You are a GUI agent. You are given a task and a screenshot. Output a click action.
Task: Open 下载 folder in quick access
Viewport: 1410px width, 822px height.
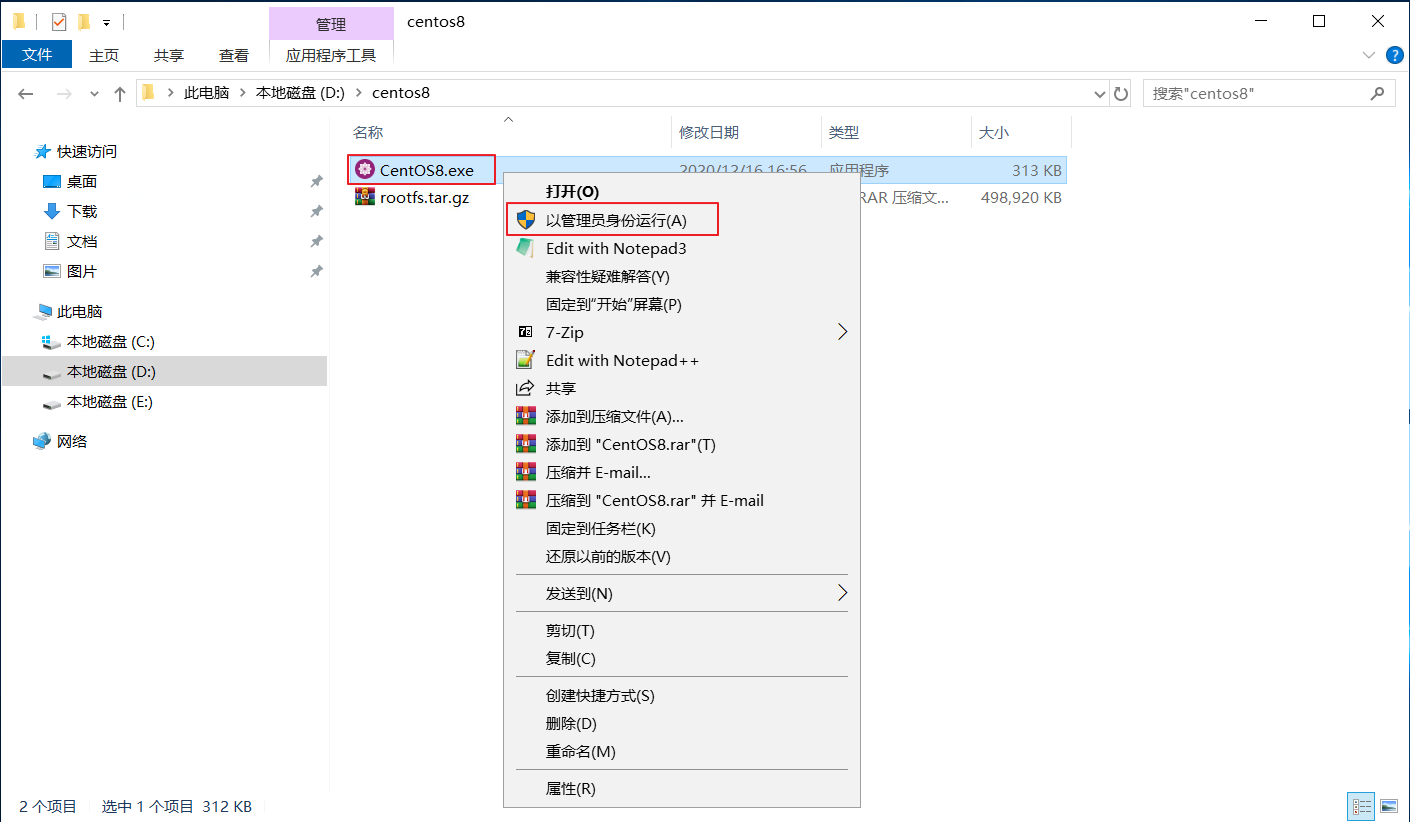click(x=82, y=211)
